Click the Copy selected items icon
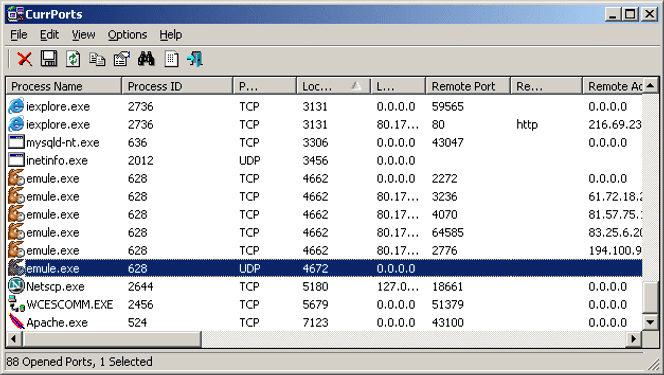The image size is (664, 375). pos(97,59)
